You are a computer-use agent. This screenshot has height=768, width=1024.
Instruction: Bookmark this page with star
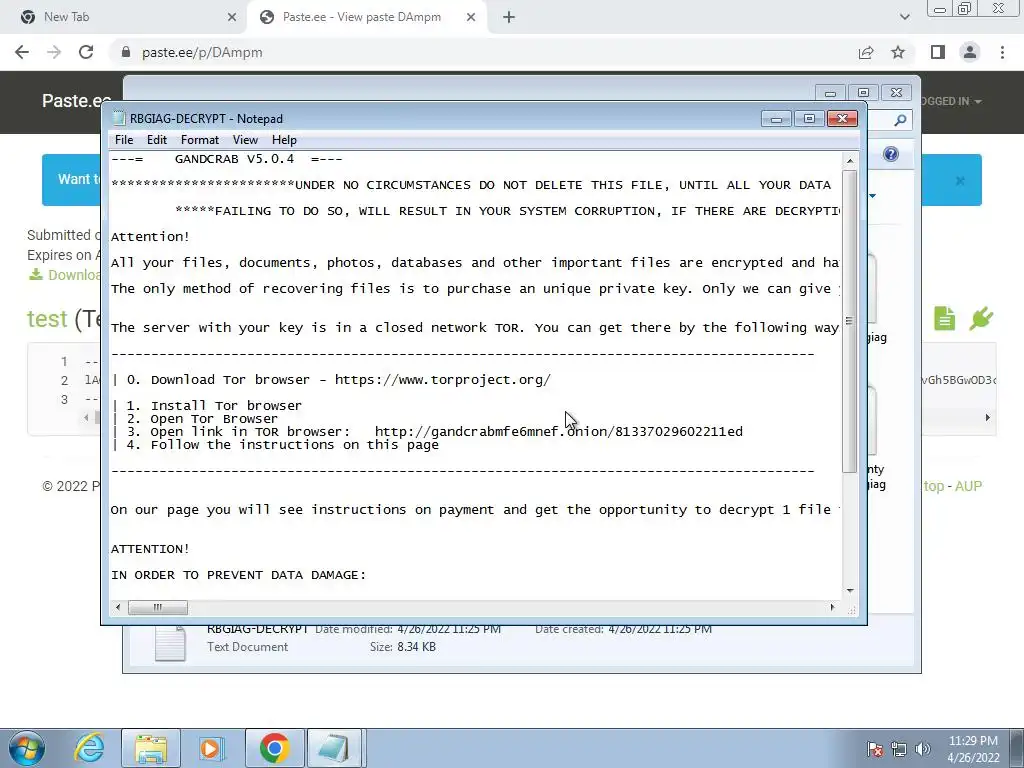[x=898, y=52]
